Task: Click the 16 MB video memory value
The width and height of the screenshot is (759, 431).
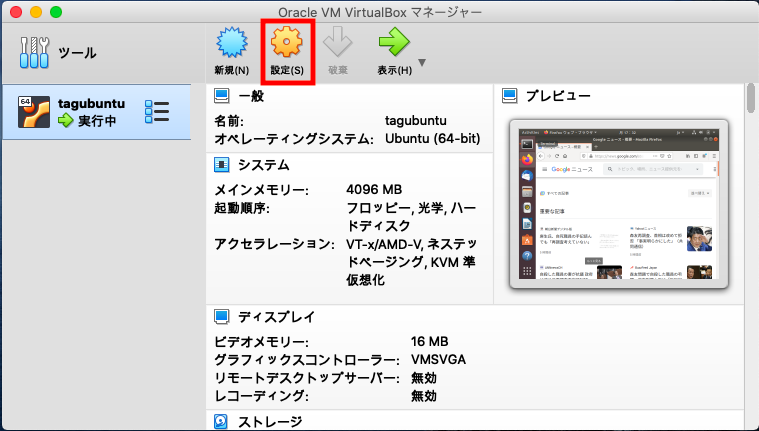Action: 429,341
